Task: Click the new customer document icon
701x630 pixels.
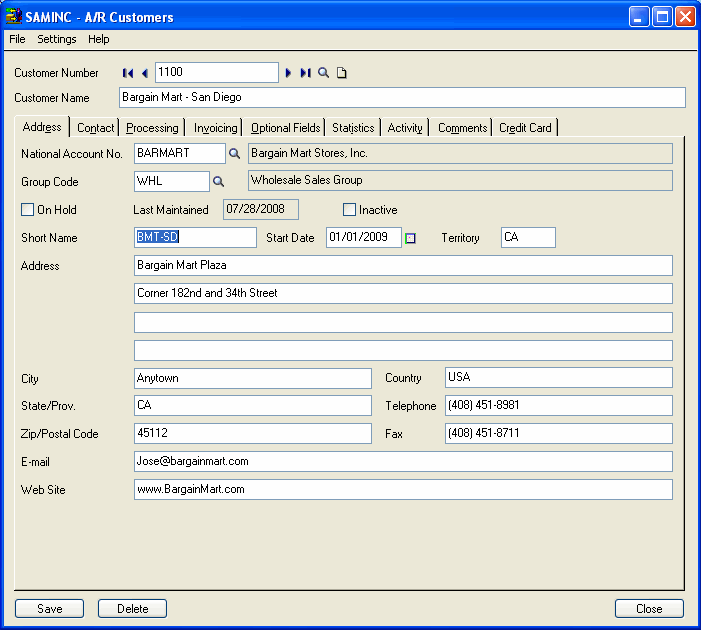Action: tap(341, 73)
